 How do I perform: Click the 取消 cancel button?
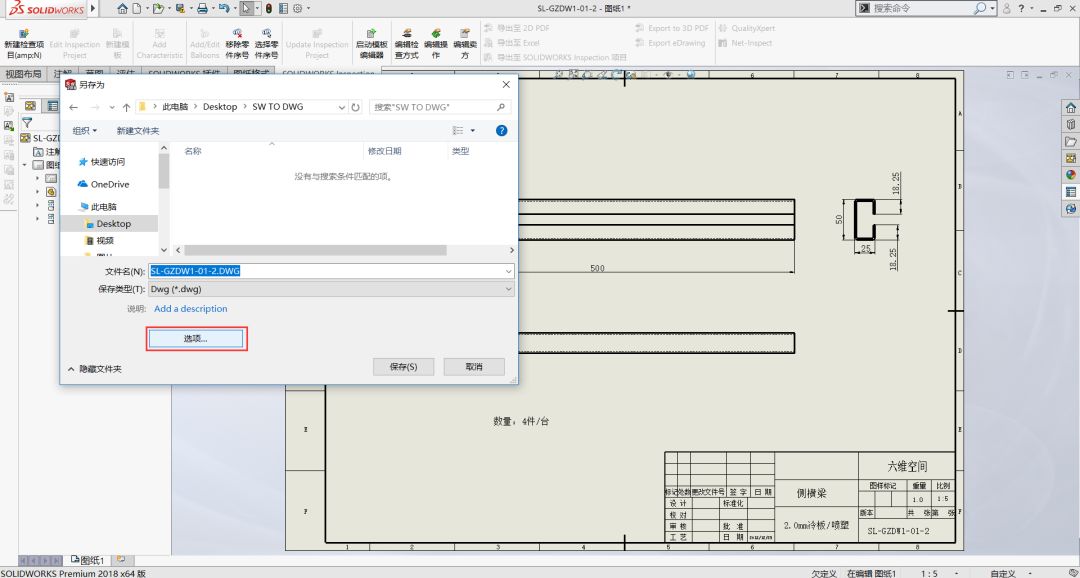tap(474, 367)
